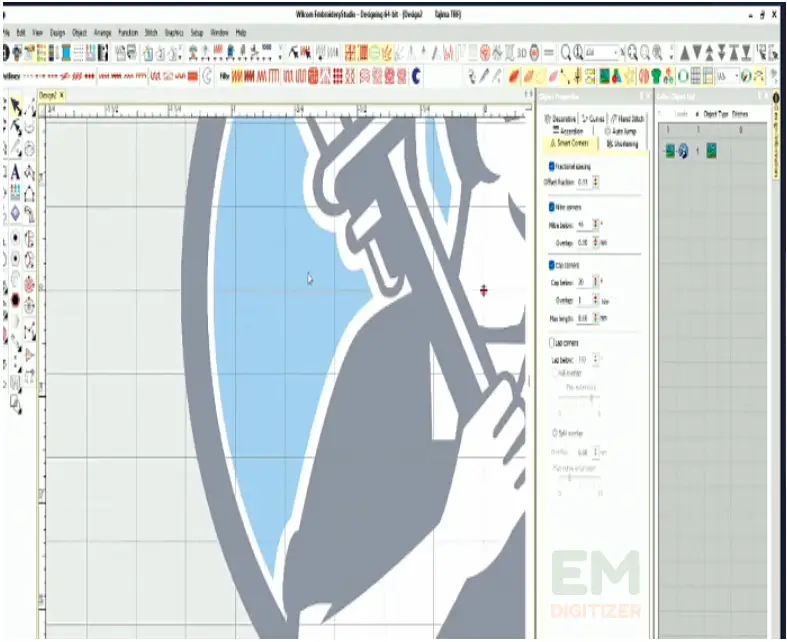Screen dimensions: 787x642
Task: Adjust the Mitre below stepper arrows
Action: pos(596,224)
